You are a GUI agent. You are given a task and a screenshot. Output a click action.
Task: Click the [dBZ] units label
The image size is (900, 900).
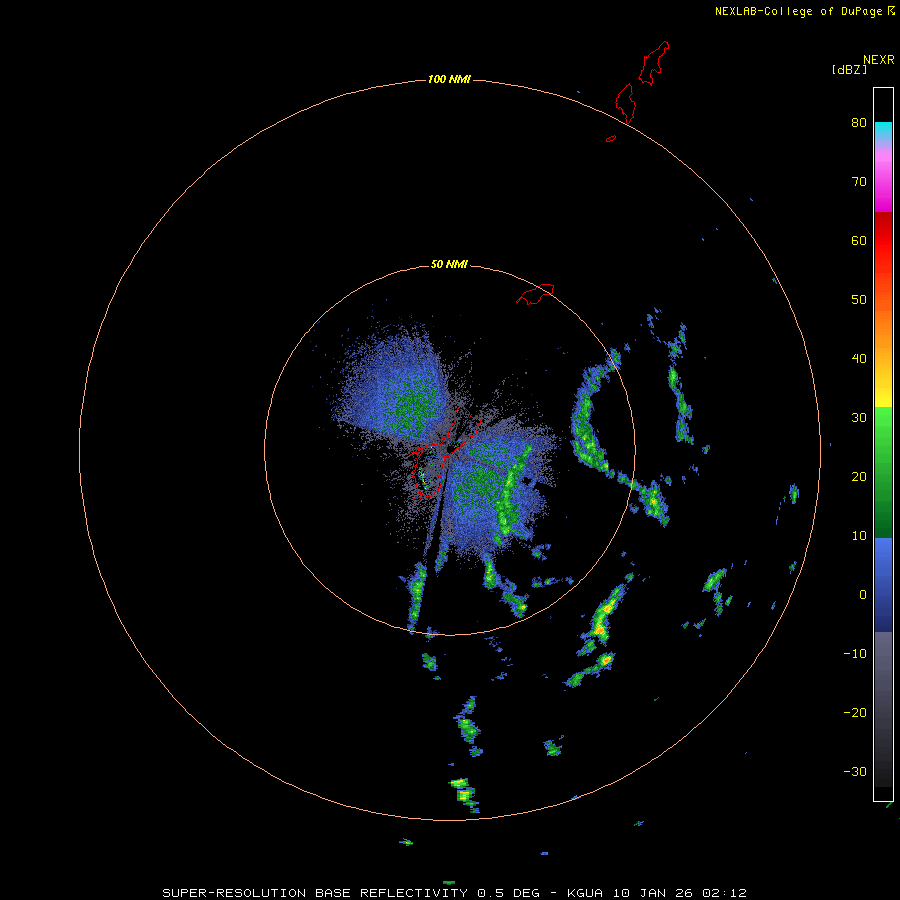click(849, 70)
